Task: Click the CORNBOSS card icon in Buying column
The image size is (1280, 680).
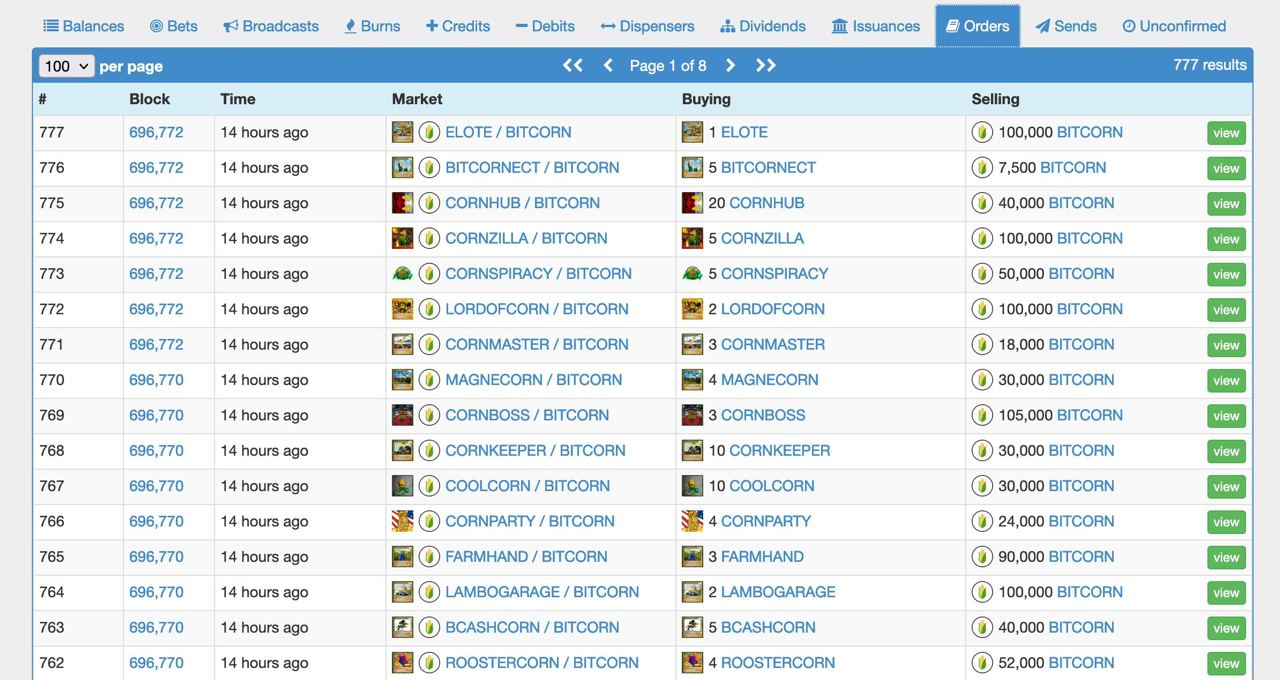Action: [x=692, y=415]
